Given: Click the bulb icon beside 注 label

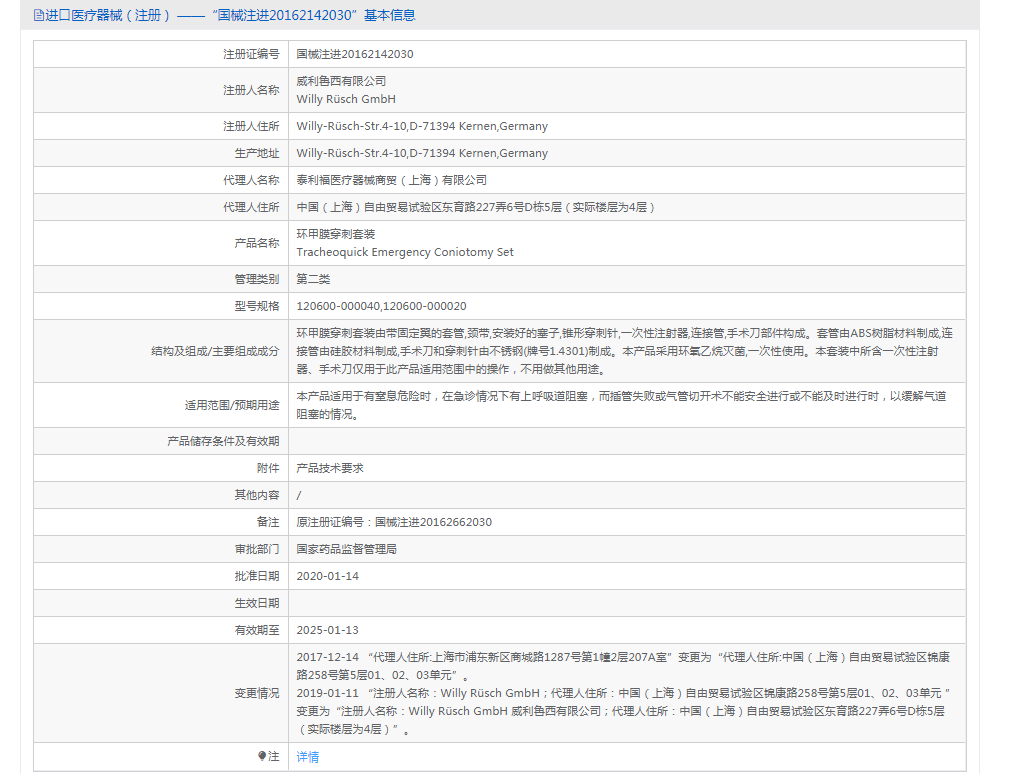Looking at the screenshot, I should pos(262,757).
